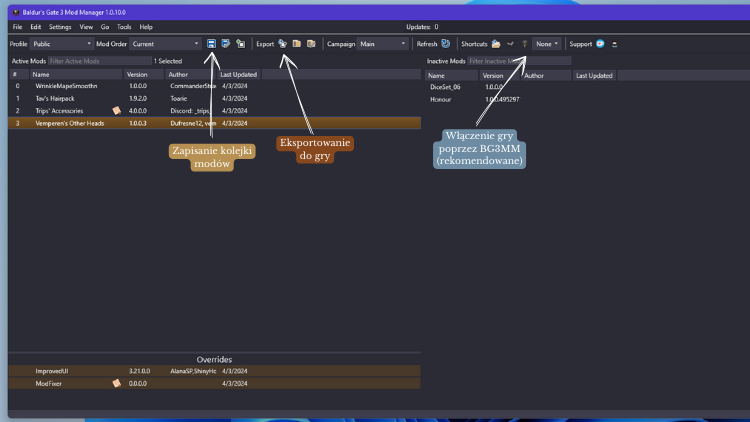Image resolution: width=750 pixels, height=422 pixels.
Task: Click the orange tag icon on Trips' Accessories
Action: pyautogui.click(x=117, y=111)
